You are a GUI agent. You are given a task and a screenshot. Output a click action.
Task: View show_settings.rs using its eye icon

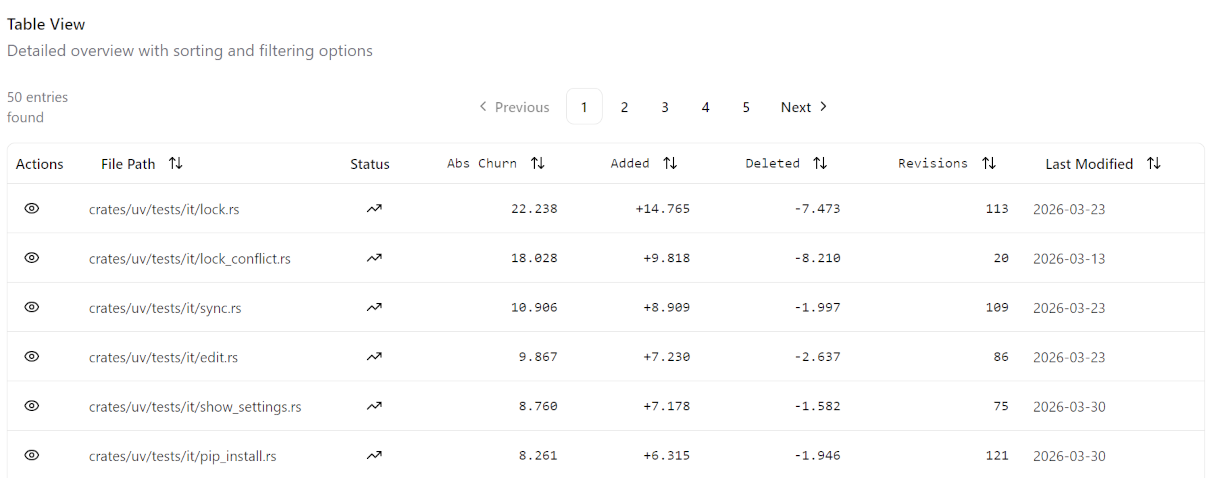click(x=31, y=405)
